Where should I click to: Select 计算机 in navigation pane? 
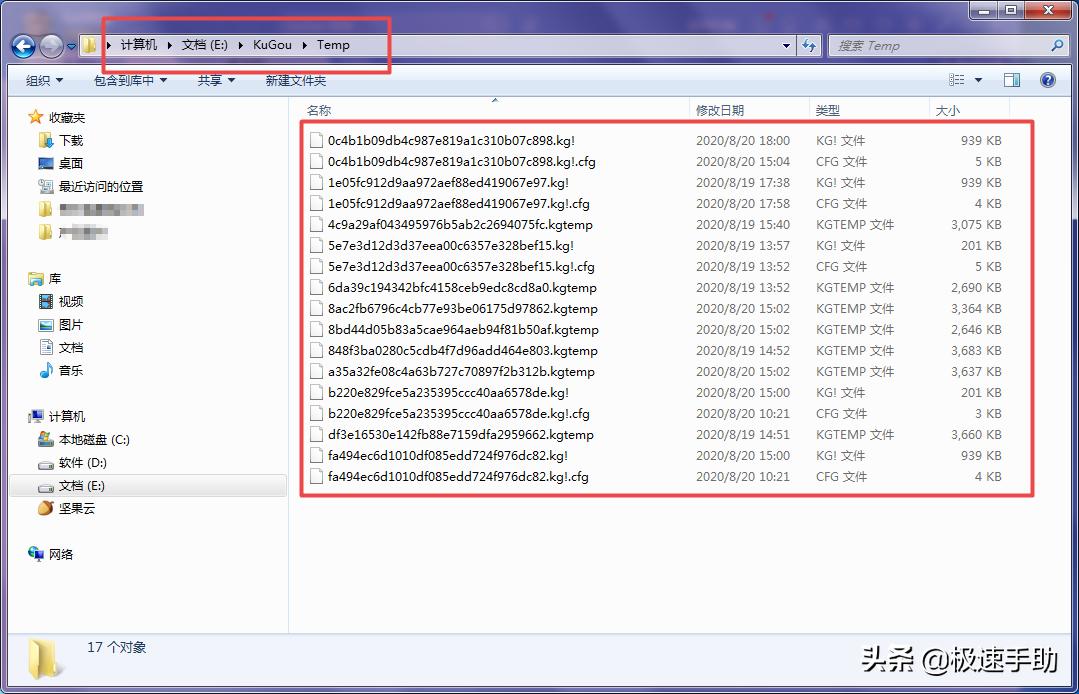click(x=67, y=416)
